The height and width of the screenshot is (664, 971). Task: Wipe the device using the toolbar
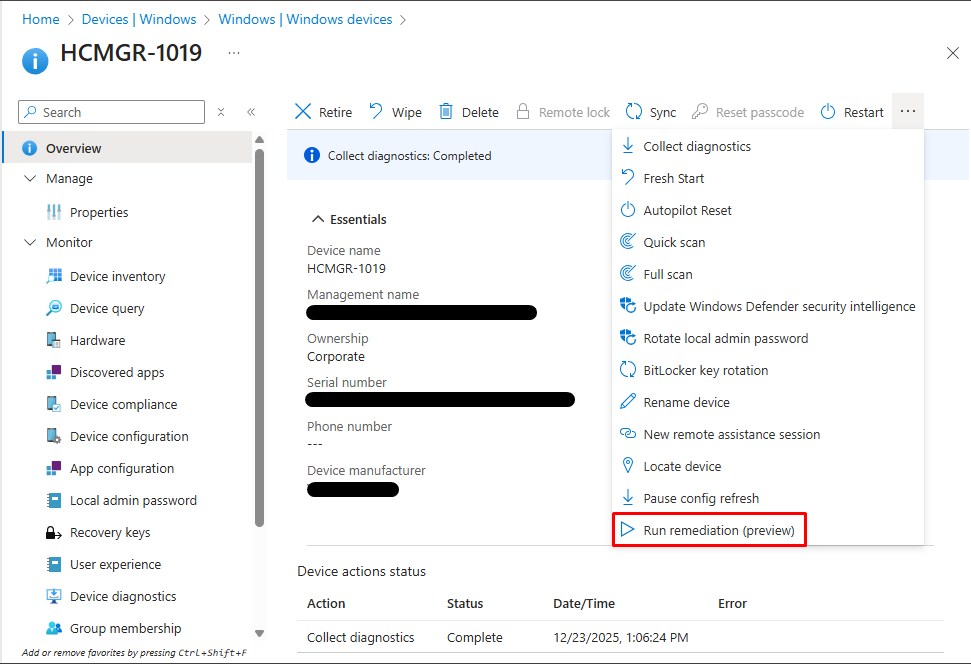tap(395, 111)
